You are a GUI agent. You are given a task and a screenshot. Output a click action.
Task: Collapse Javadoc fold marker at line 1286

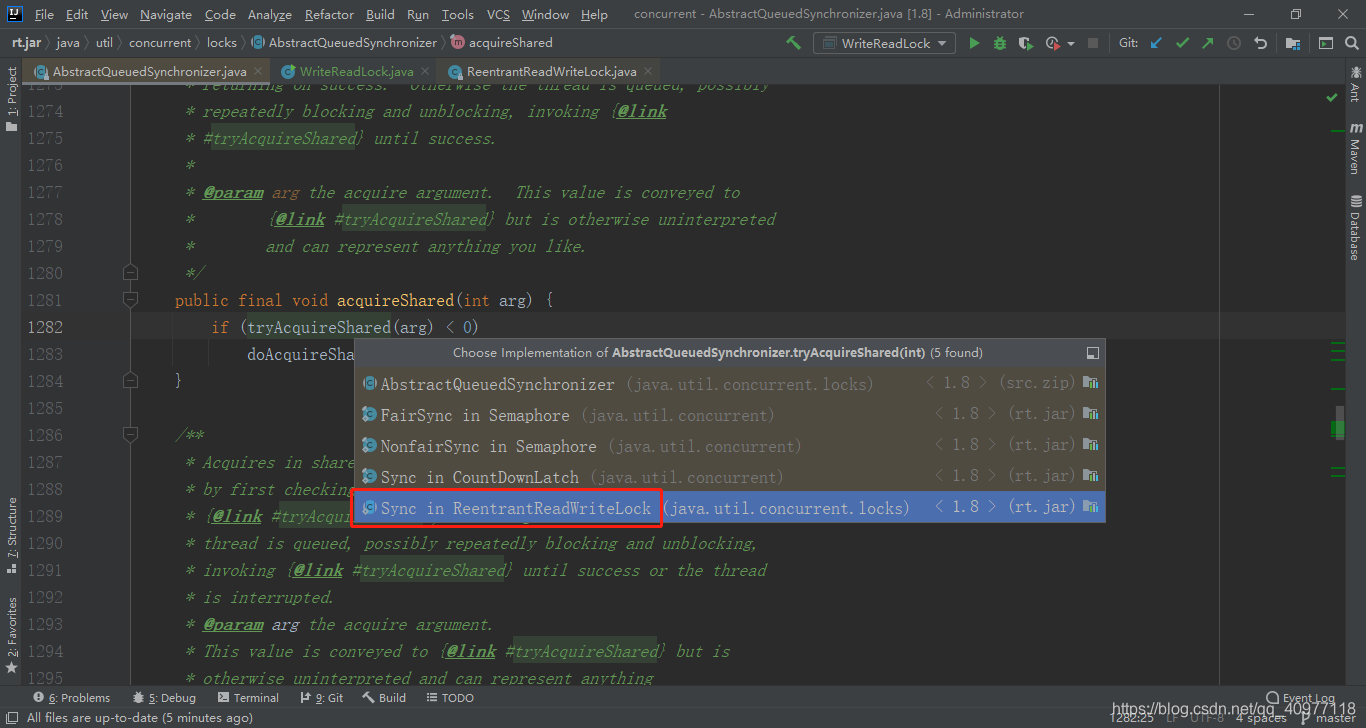(129, 434)
